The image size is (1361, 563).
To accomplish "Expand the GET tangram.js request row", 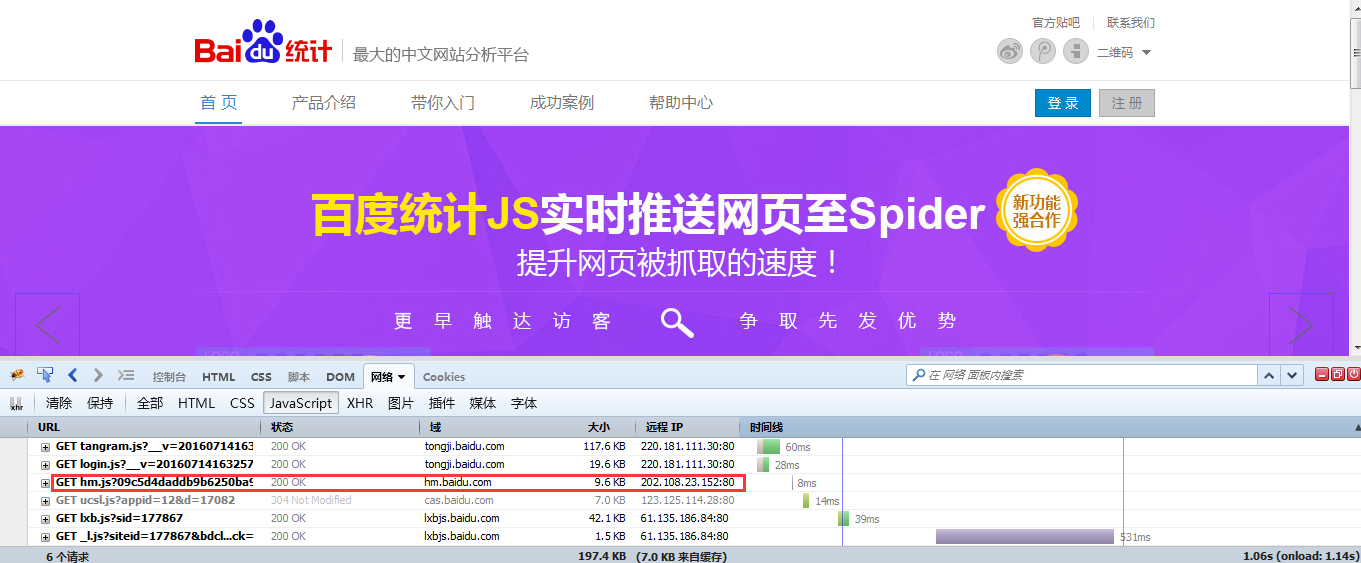I will (x=45, y=447).
